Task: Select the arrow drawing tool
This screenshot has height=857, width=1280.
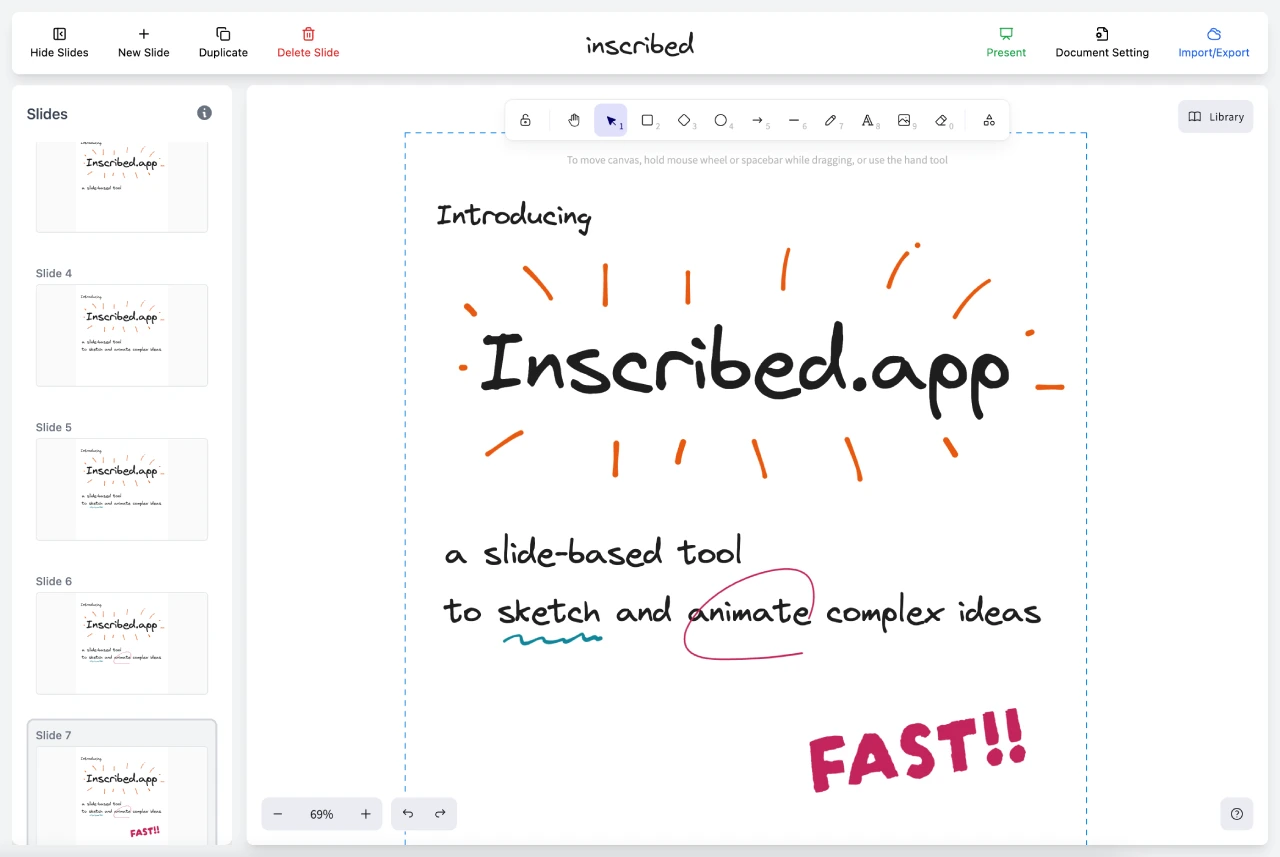Action: pos(758,121)
